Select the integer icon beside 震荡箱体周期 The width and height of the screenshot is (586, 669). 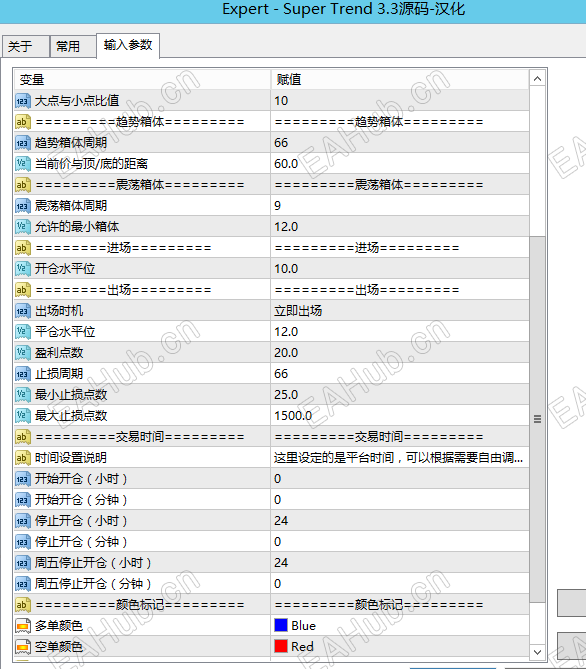[x=23, y=206]
